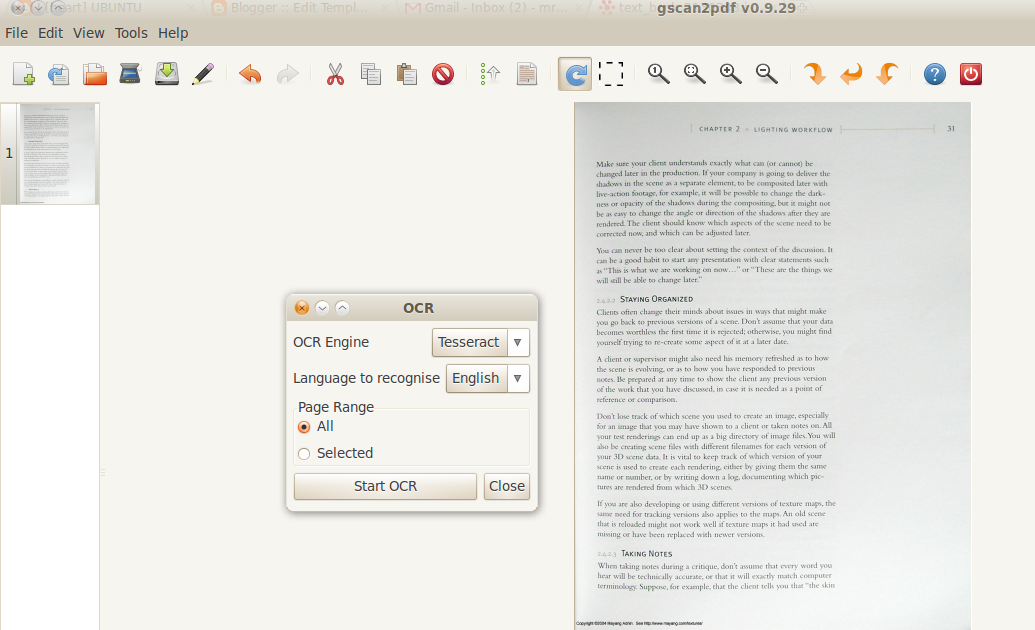Expand the OCR dialog with the down chevron

pyautogui.click(x=322, y=307)
